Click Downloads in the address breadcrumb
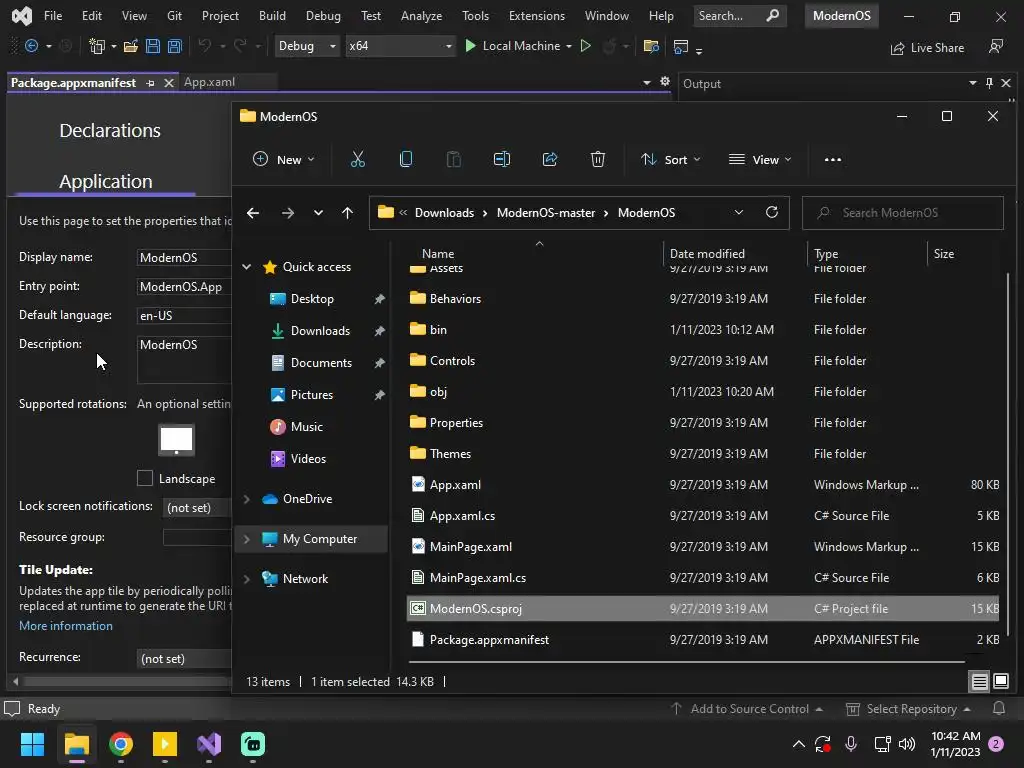The height and width of the screenshot is (768, 1024). (x=444, y=213)
